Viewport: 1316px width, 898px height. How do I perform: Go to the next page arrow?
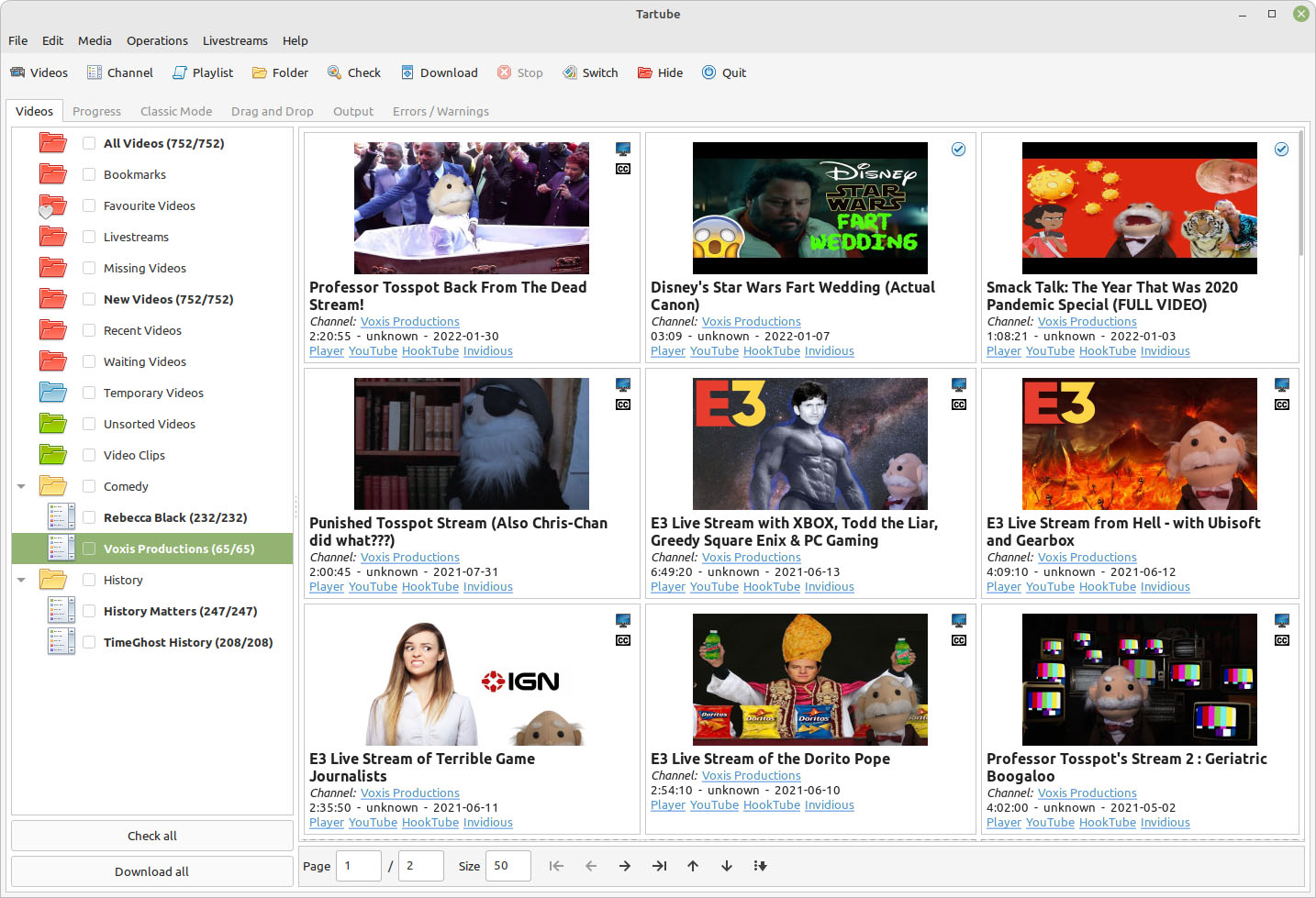click(x=625, y=866)
